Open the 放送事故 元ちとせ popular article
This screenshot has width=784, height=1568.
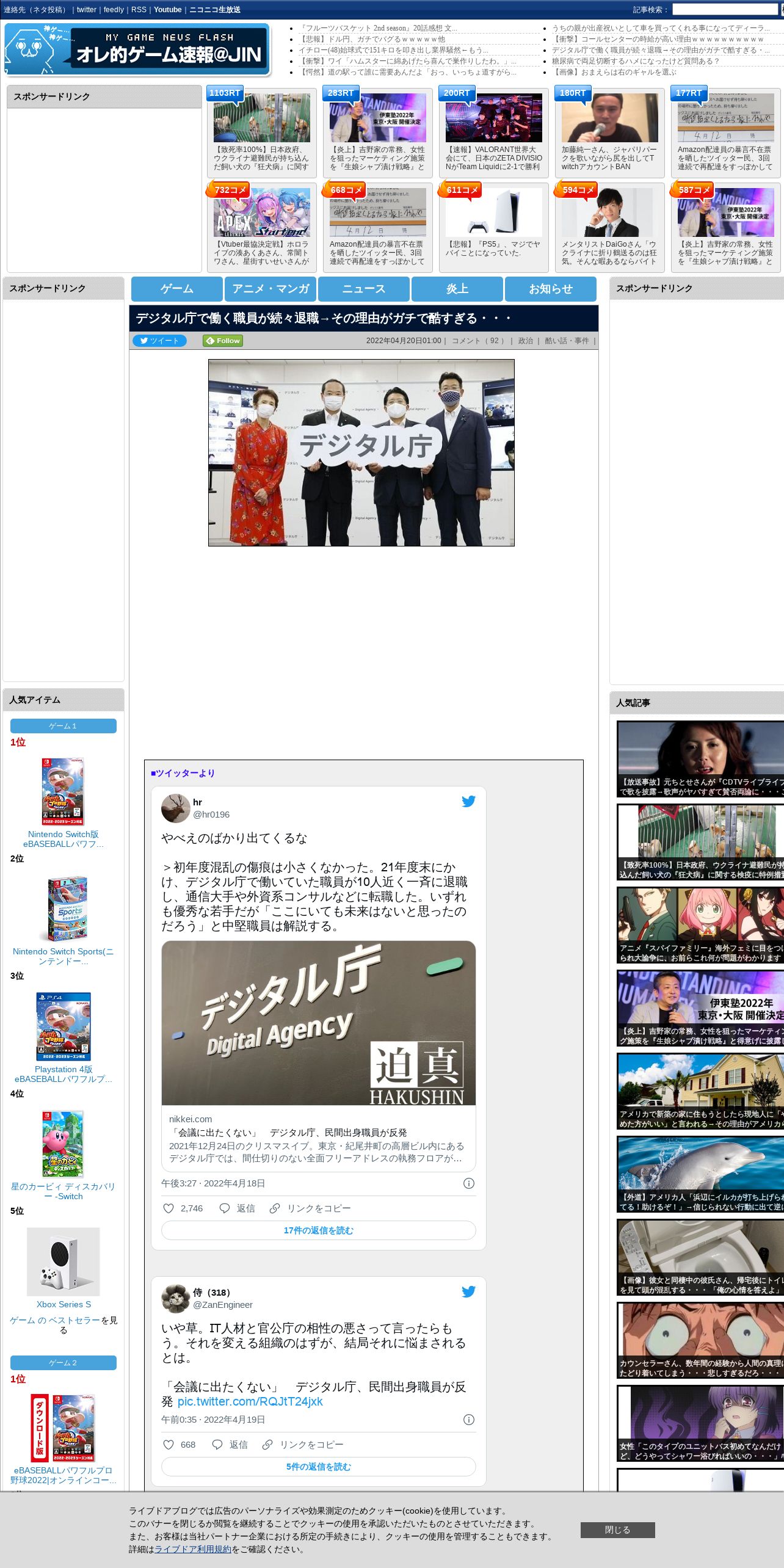700,759
